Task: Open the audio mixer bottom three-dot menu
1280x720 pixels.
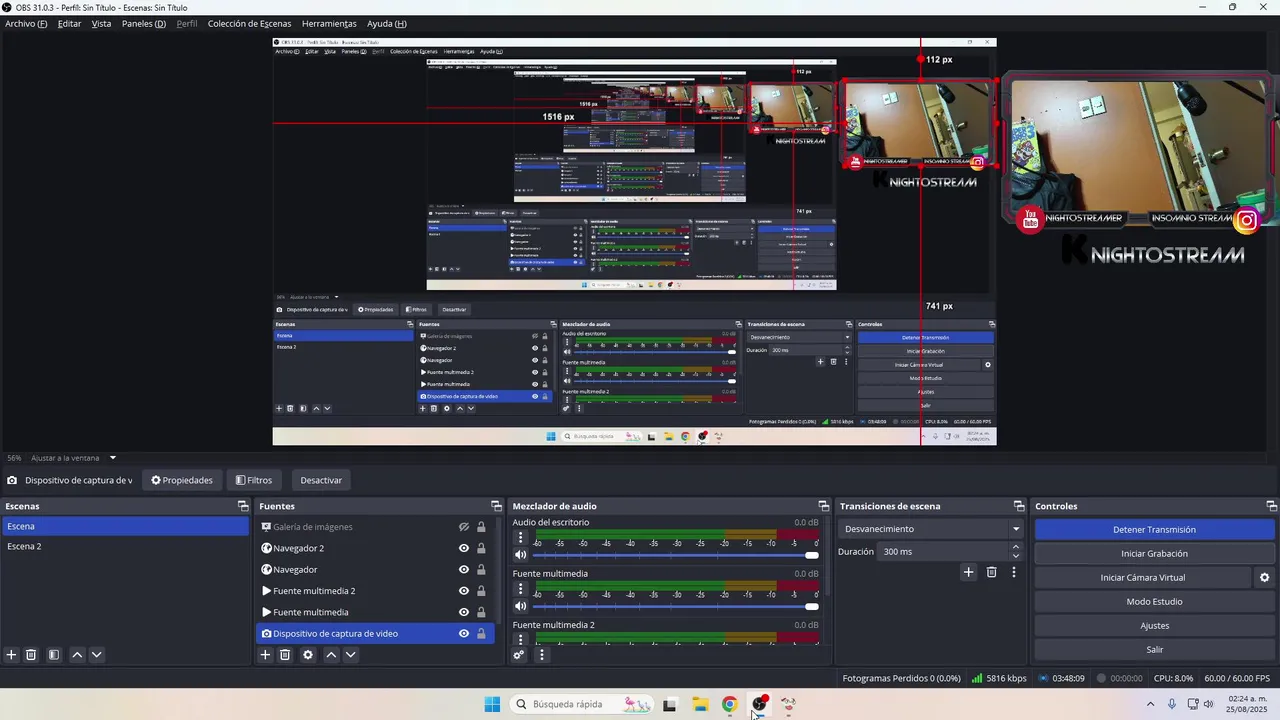Action: pyautogui.click(x=542, y=655)
